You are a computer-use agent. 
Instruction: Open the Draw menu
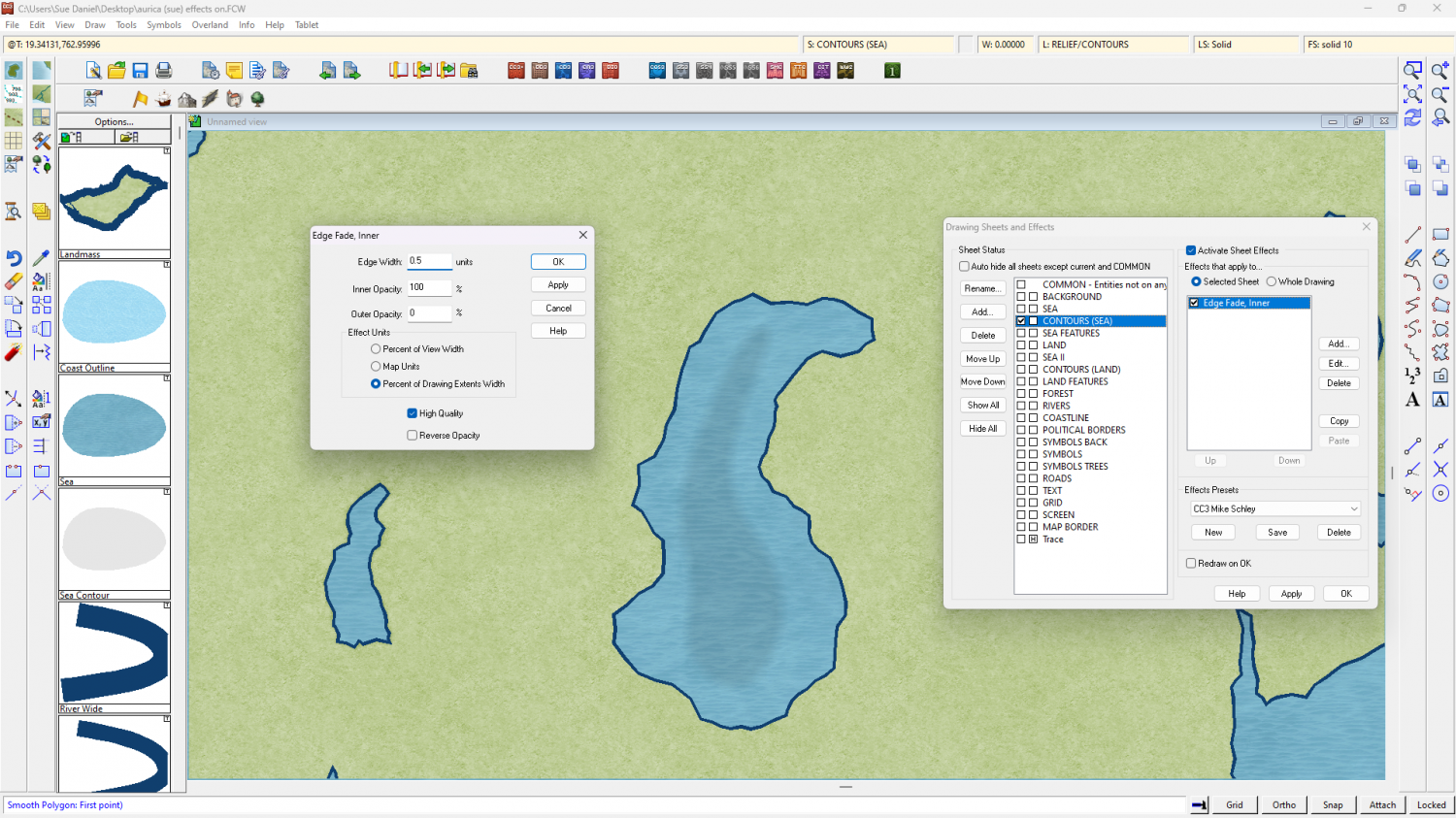click(x=95, y=25)
